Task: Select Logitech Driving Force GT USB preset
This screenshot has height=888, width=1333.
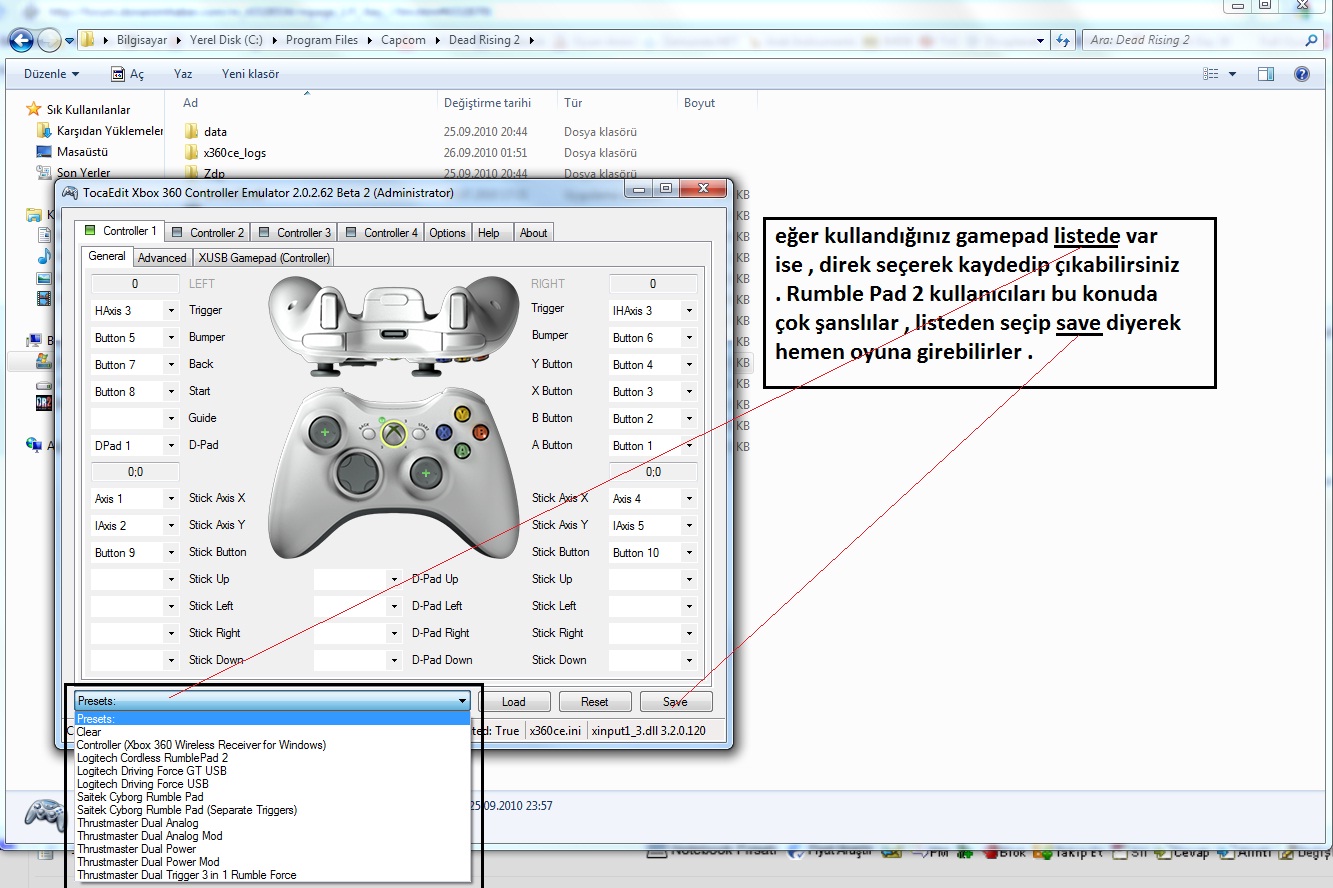Action: (x=272, y=771)
